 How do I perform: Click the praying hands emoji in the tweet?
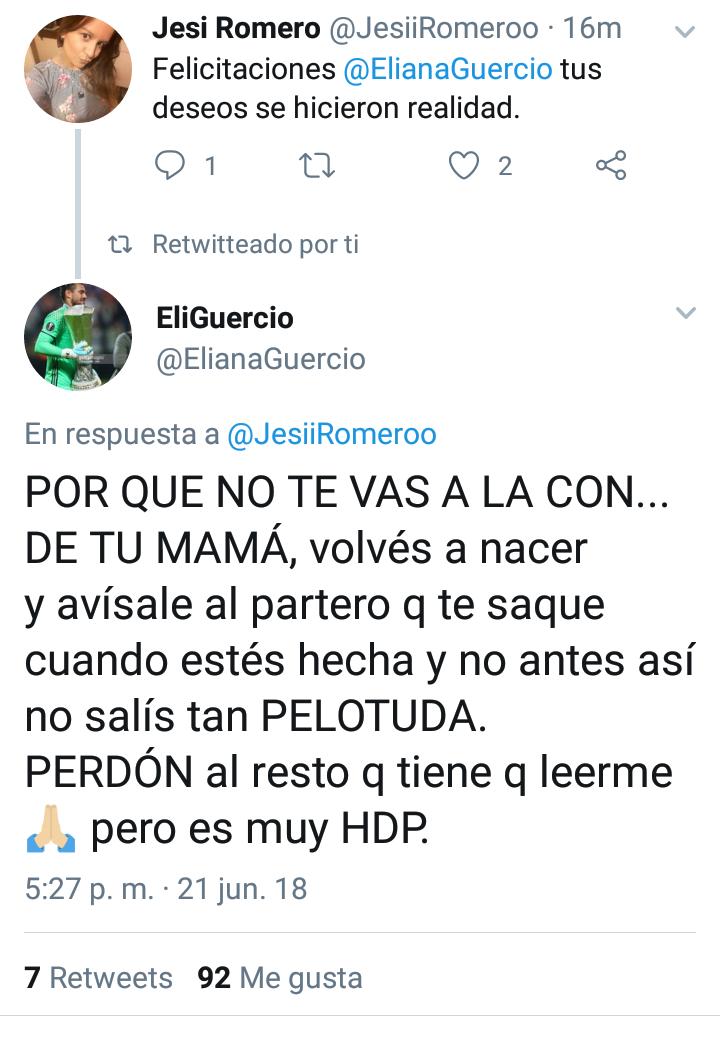pyautogui.click(x=51, y=829)
